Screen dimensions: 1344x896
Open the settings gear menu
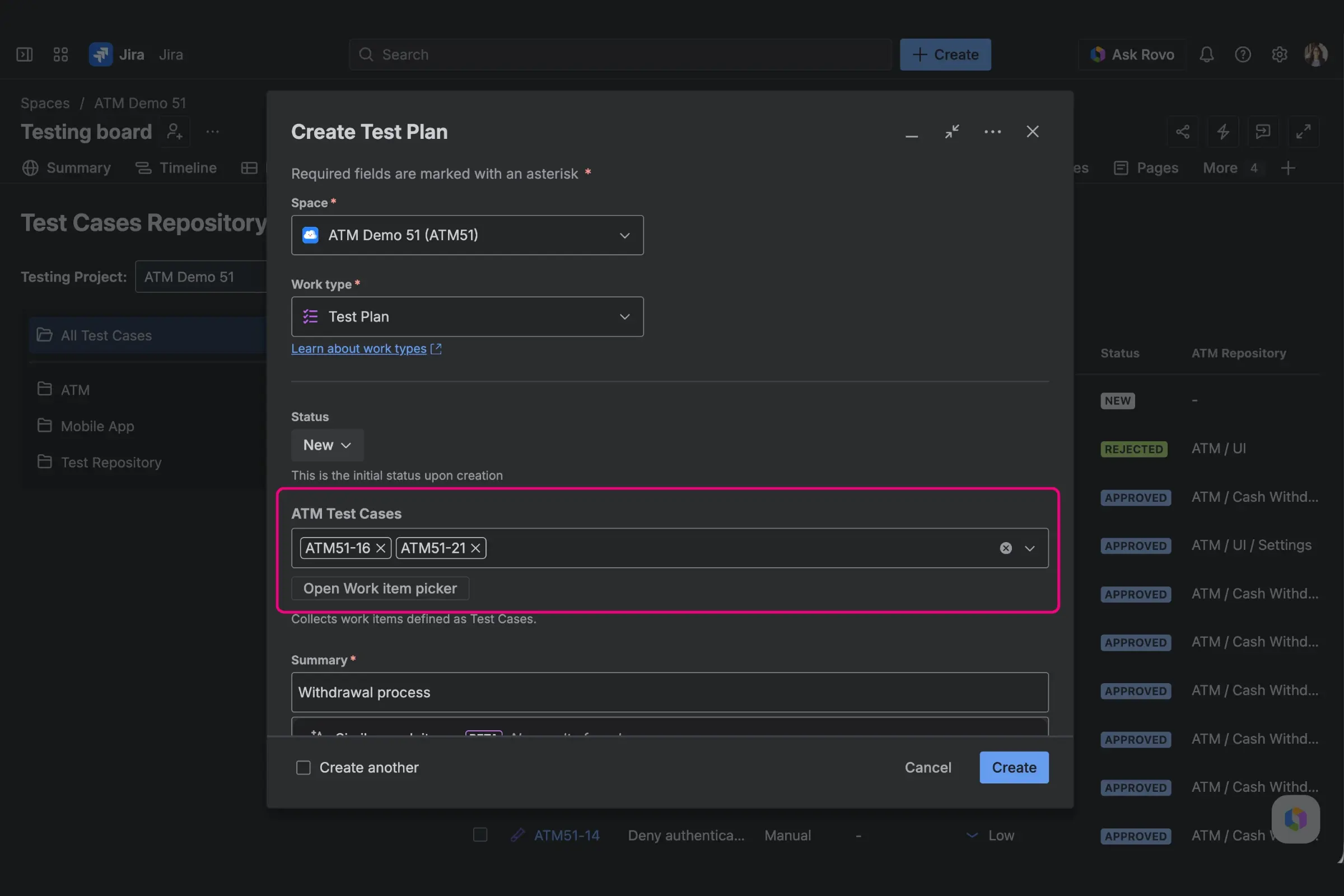coord(1280,54)
